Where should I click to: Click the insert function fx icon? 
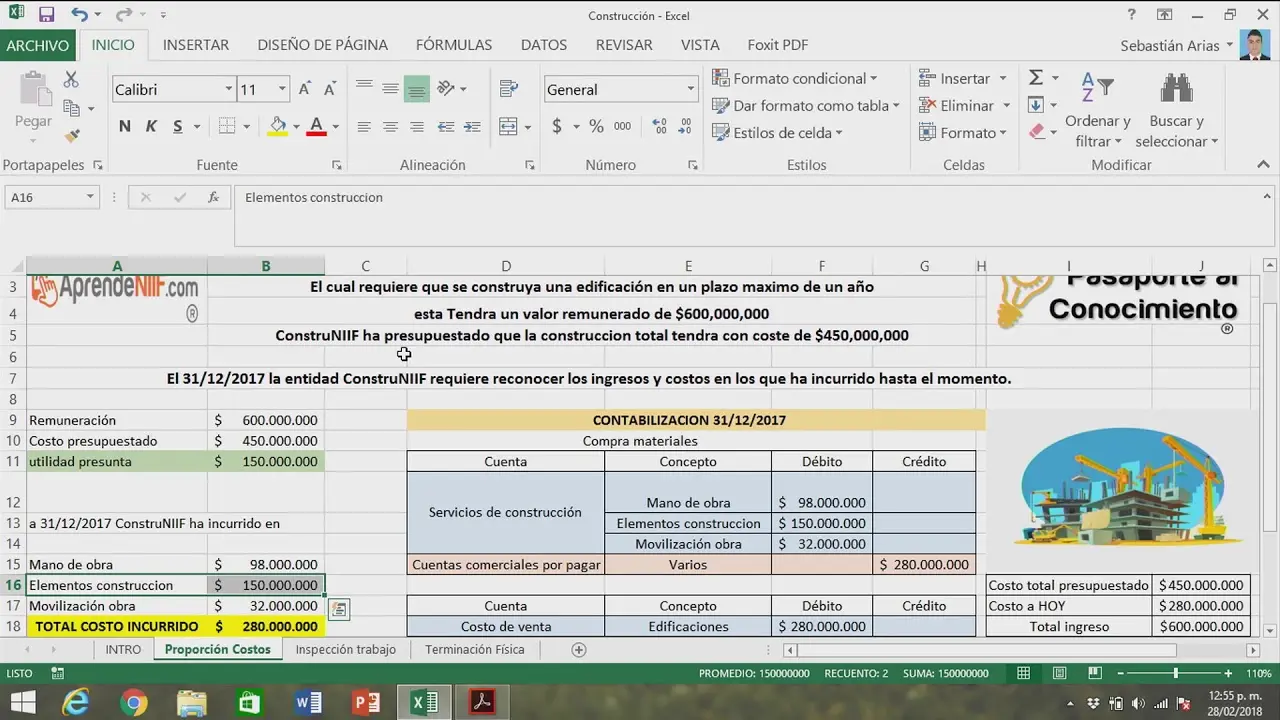pyautogui.click(x=213, y=198)
